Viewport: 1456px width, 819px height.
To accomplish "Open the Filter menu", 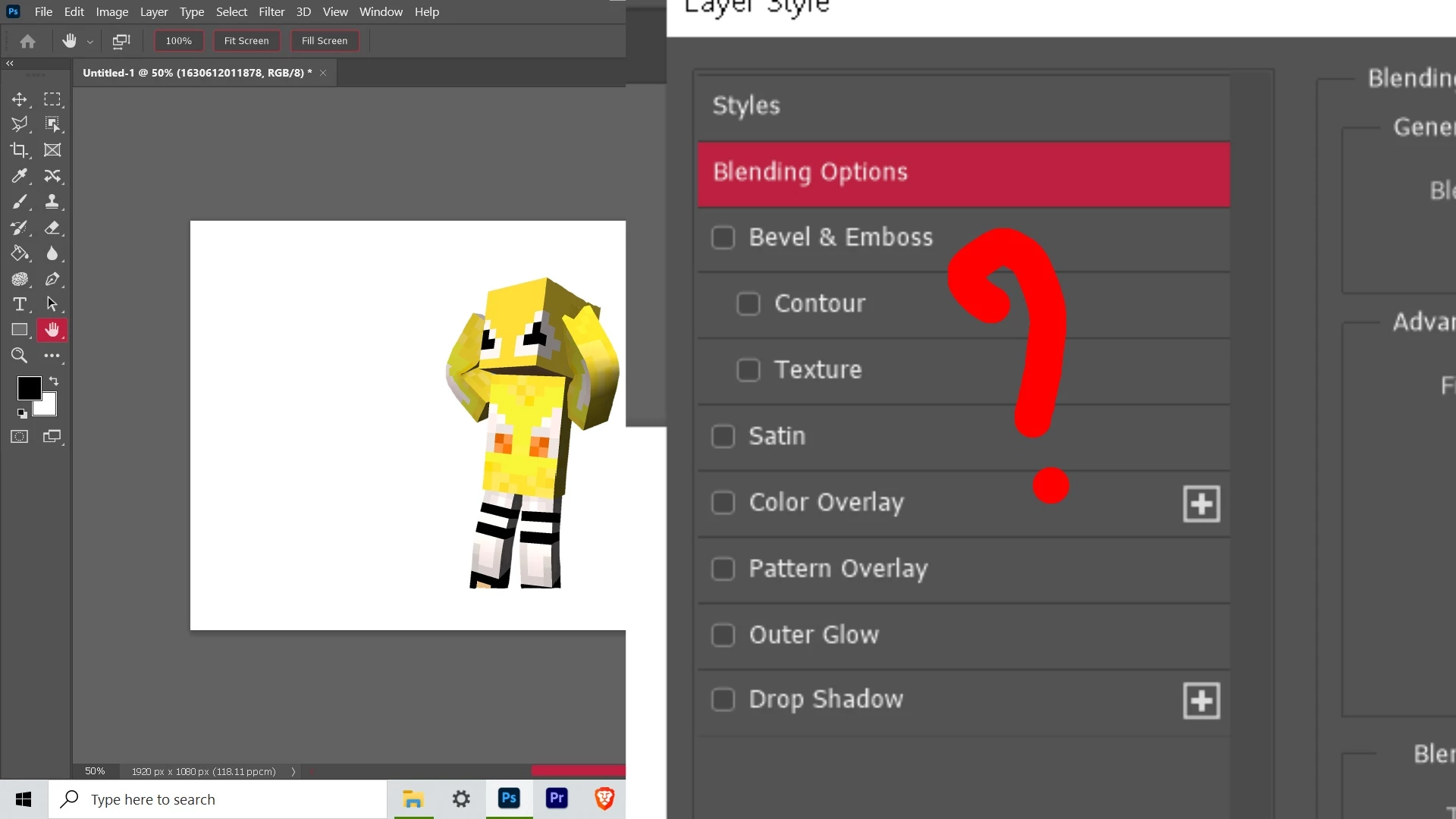I will 271,11.
